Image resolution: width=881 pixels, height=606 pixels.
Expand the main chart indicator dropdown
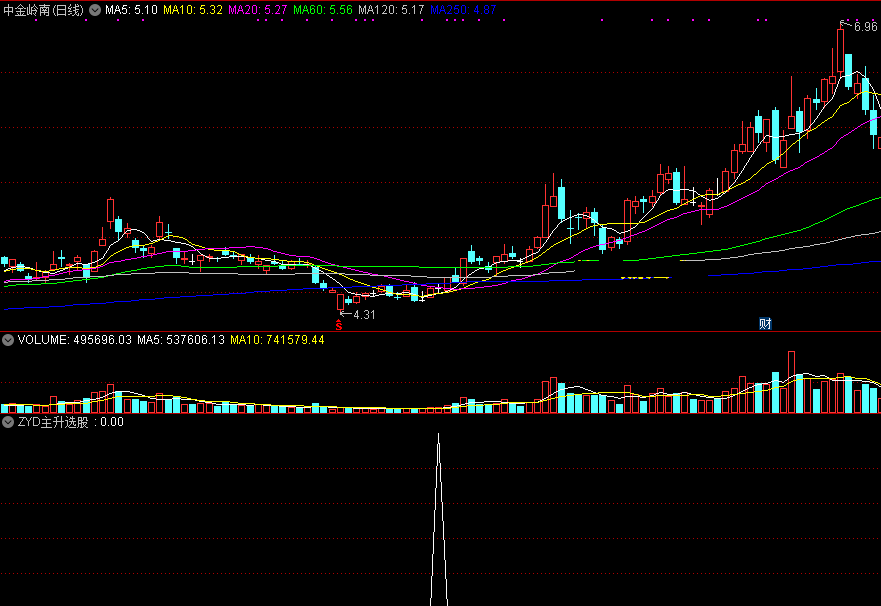coord(95,10)
